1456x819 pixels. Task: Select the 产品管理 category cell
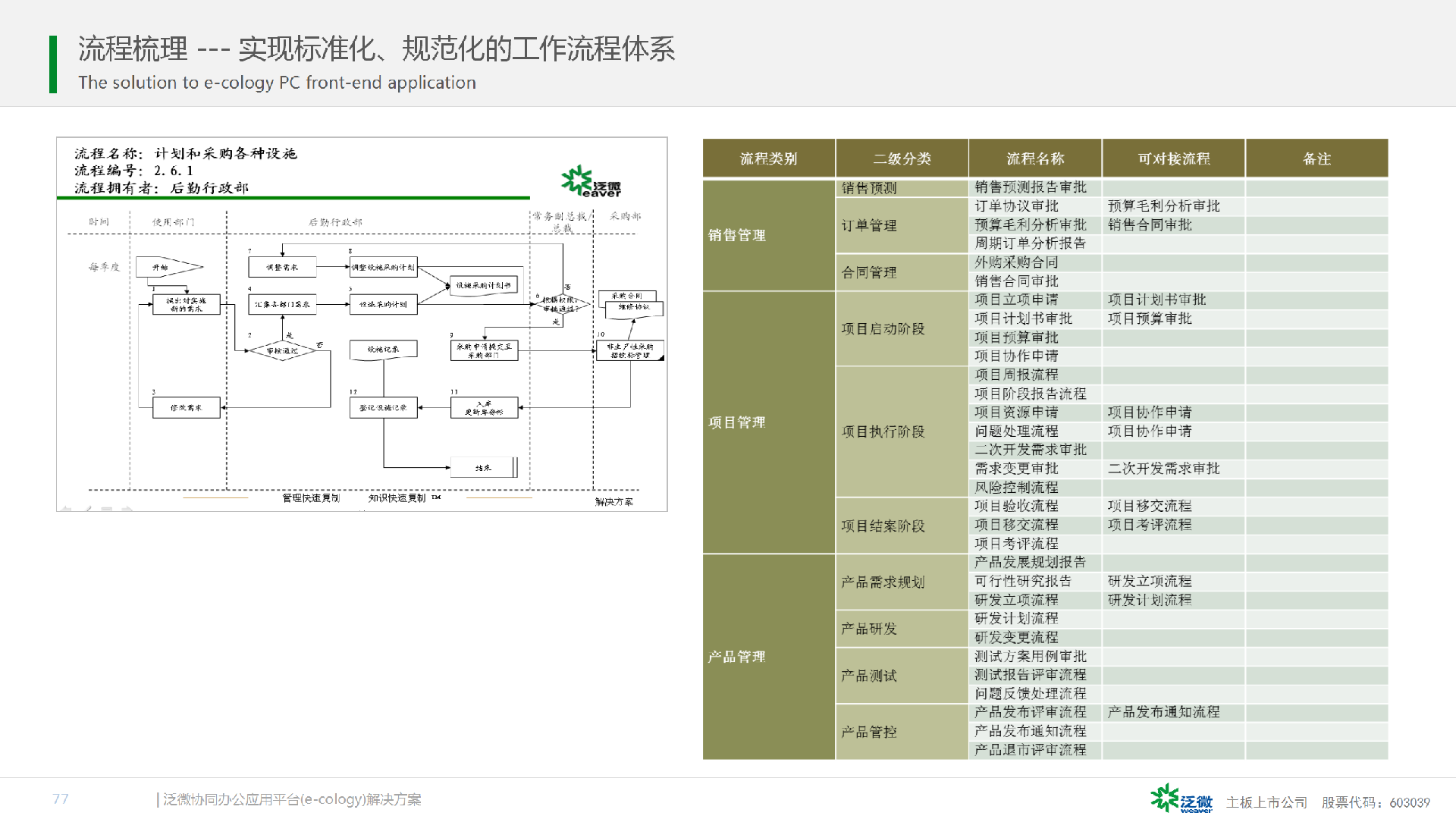click(769, 657)
